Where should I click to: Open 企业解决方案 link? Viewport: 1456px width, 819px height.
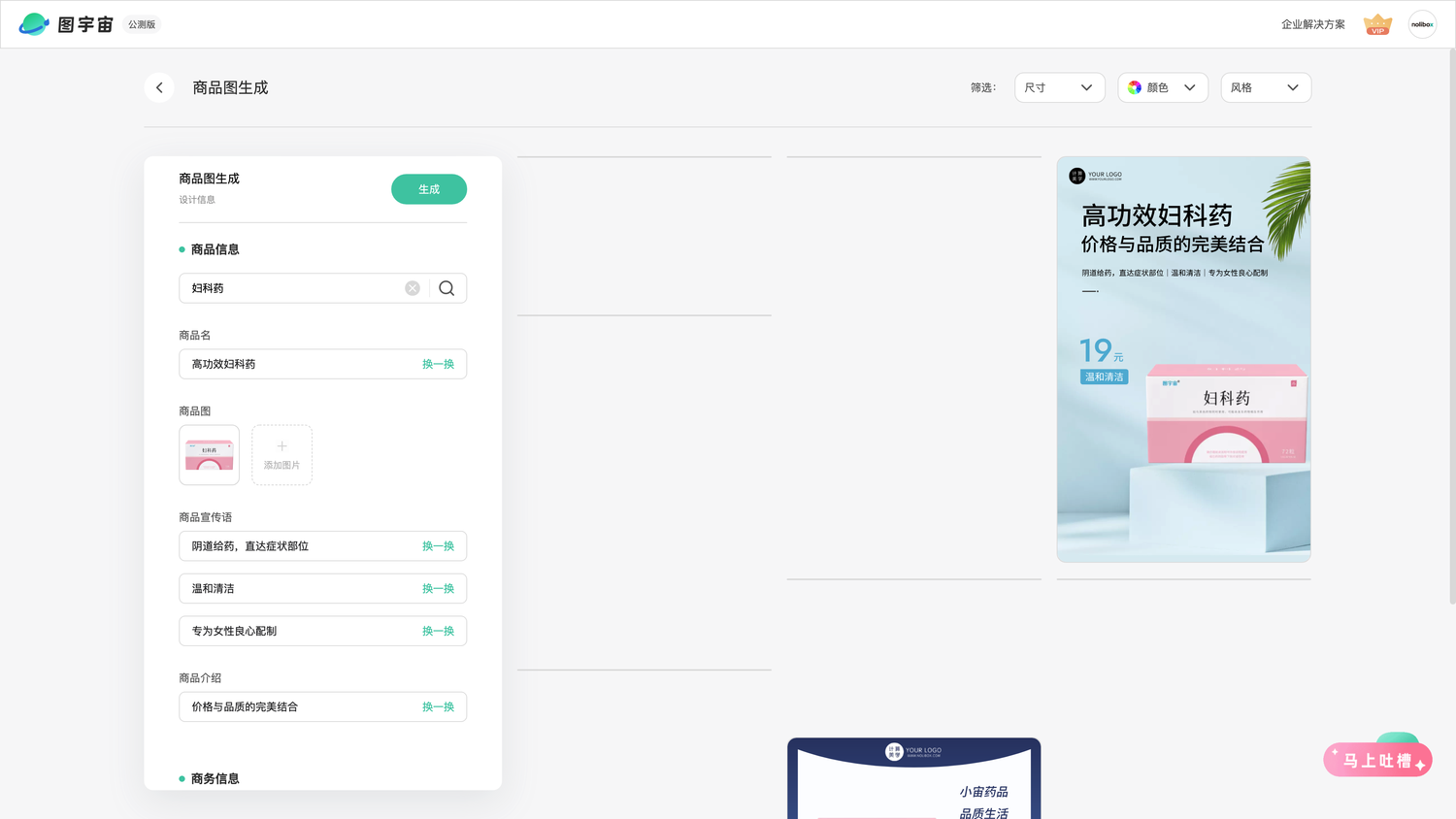coord(1313,24)
